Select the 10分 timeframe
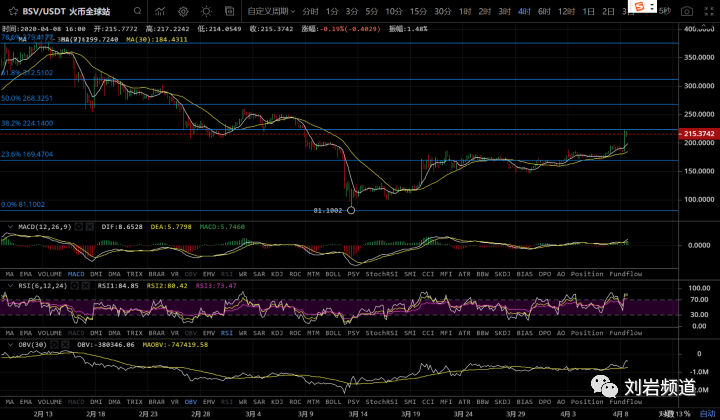The image size is (720, 420). coord(394,11)
